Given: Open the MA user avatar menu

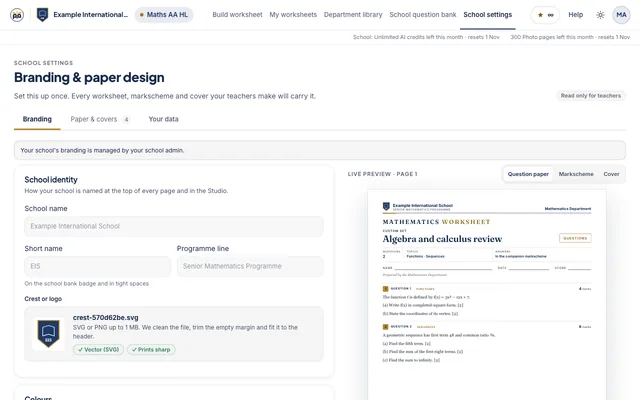Looking at the screenshot, I should tap(621, 15).
